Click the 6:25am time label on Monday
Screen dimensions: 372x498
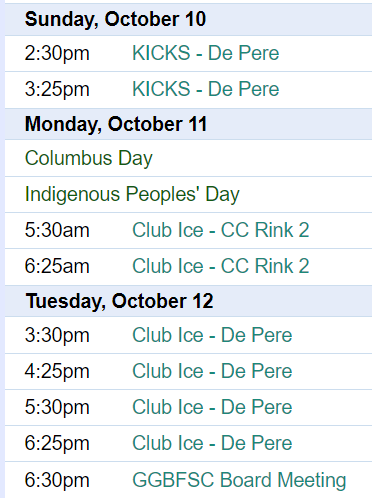click(x=57, y=266)
